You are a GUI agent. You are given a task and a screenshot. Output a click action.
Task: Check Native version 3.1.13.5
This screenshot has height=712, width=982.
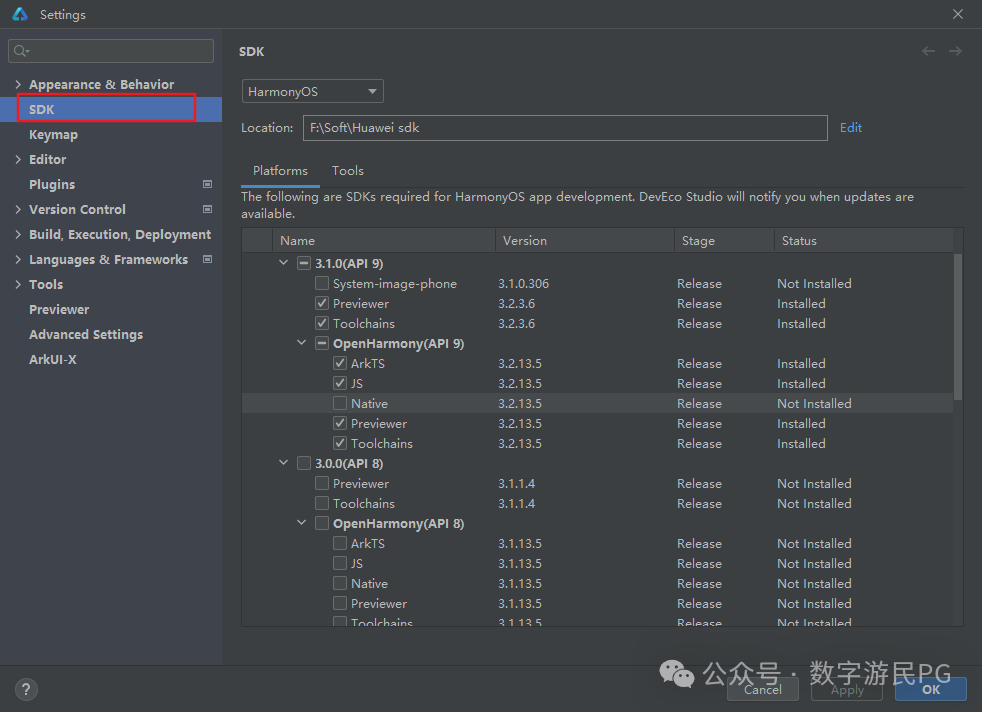(340, 583)
